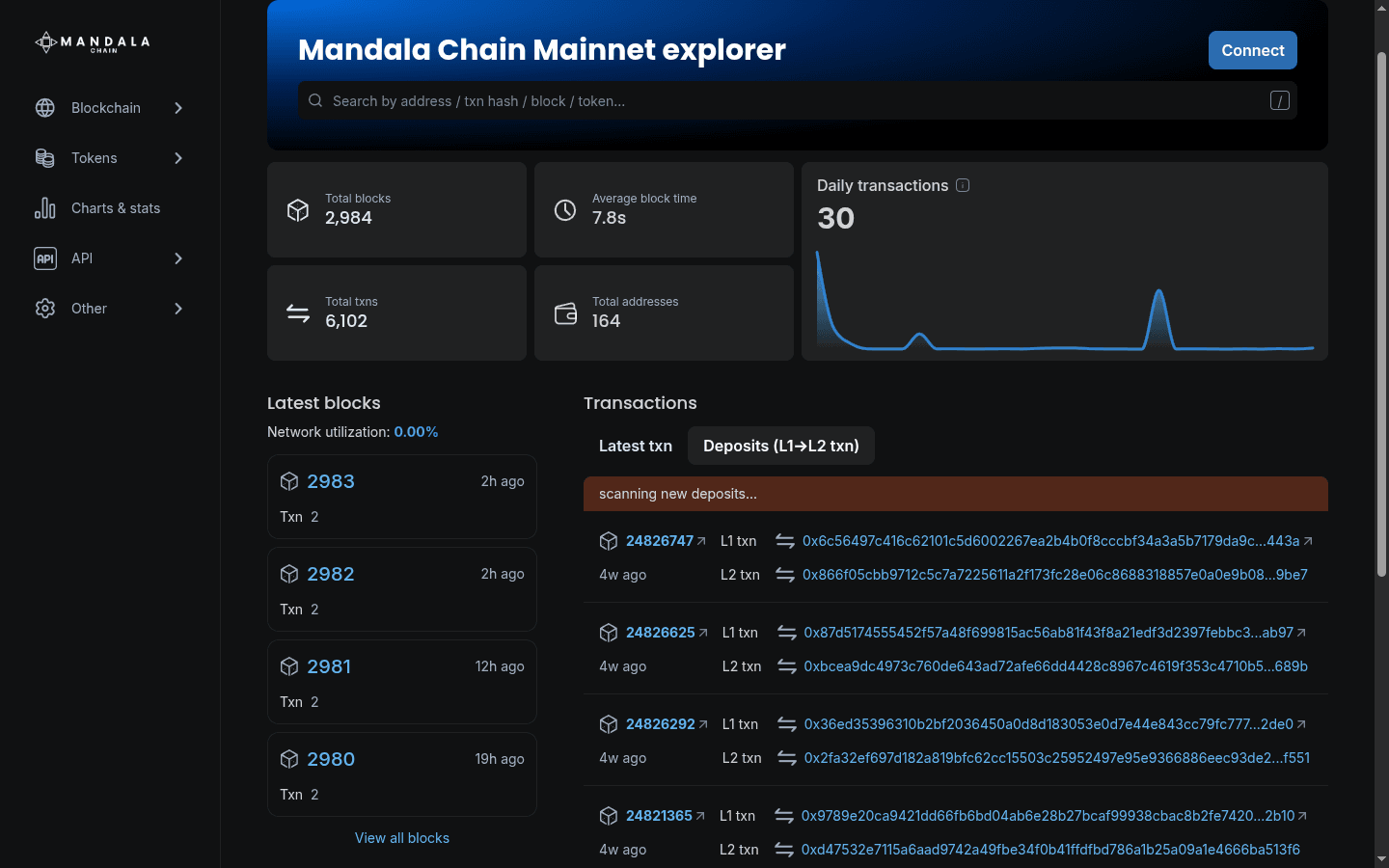Open L2 txn hash 0x866f05cb...9be7
The height and width of the screenshot is (868, 1389).
1055,575
